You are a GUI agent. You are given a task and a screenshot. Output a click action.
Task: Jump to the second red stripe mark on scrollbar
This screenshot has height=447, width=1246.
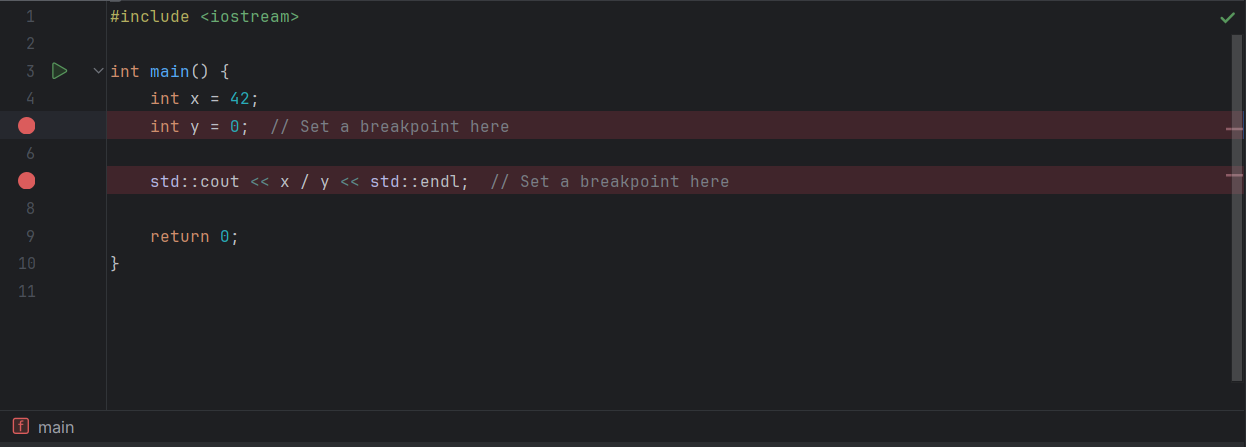pyautogui.click(x=1234, y=175)
